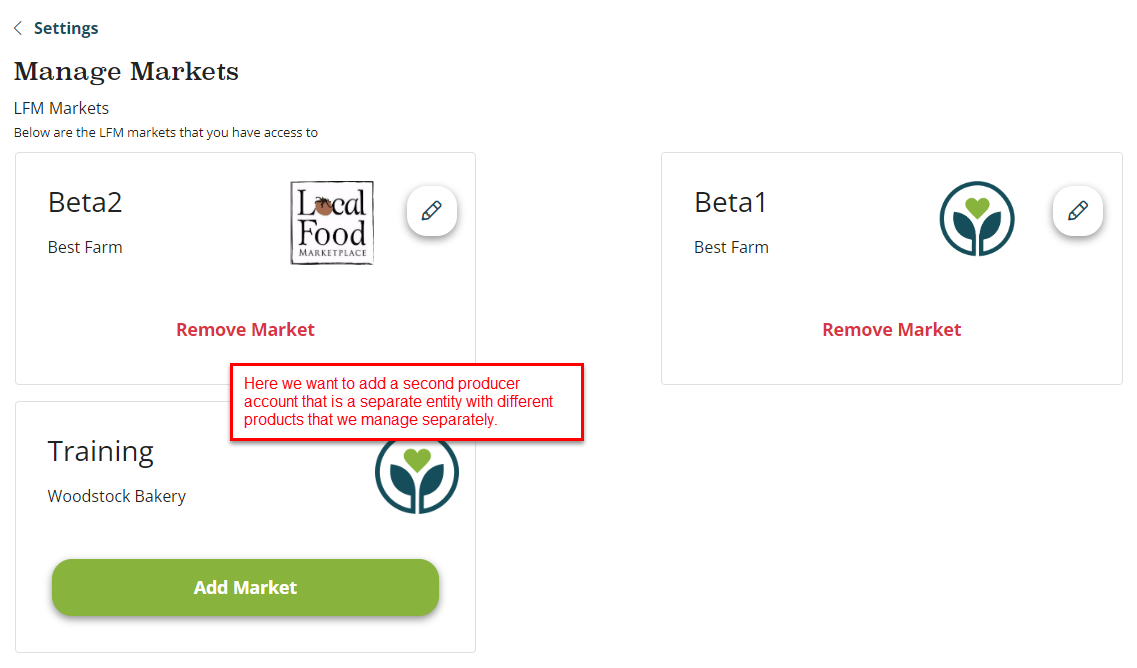Click the Local Food Marketplace logo
This screenshot has width=1137, height=668.
pos(332,222)
